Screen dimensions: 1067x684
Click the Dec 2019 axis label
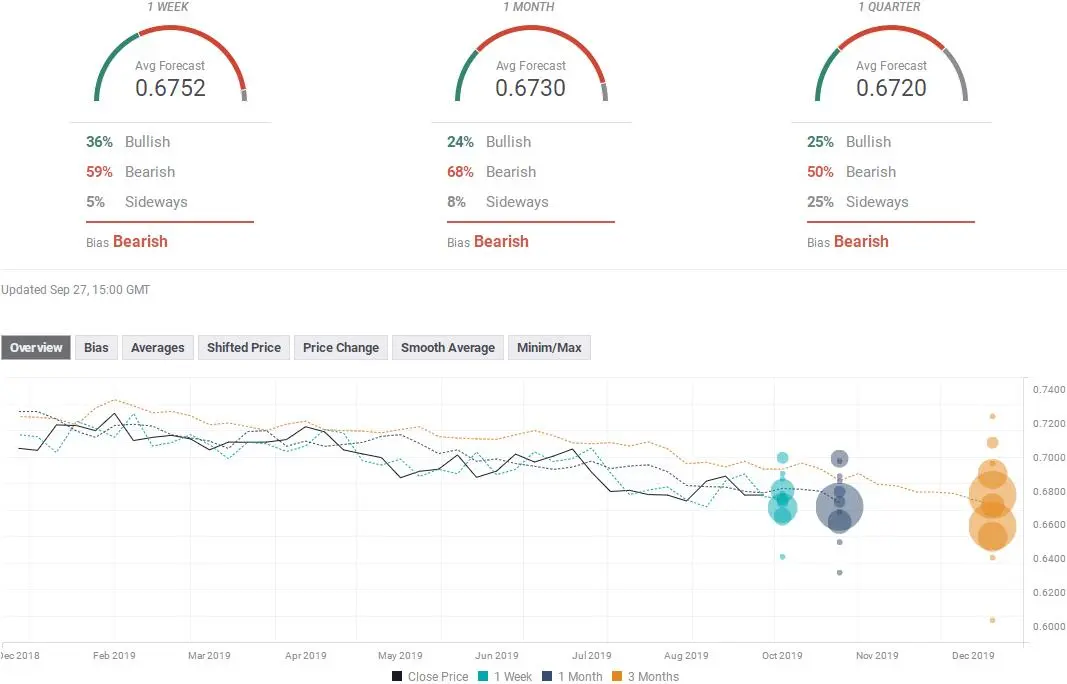pos(973,655)
